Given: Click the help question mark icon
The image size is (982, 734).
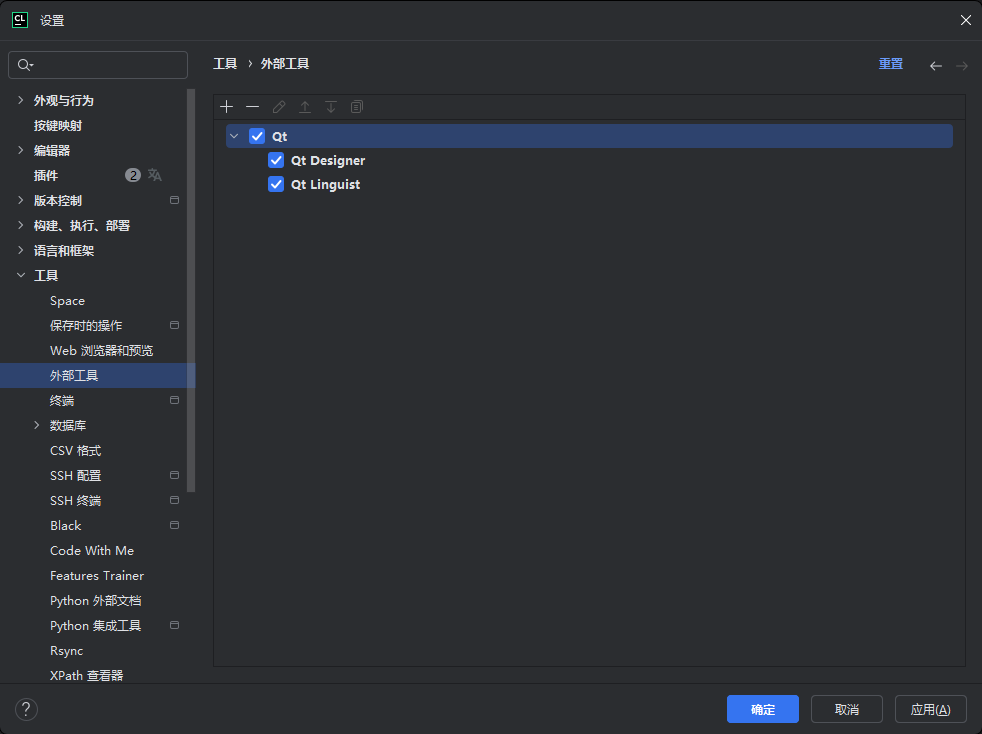Looking at the screenshot, I should [26, 709].
